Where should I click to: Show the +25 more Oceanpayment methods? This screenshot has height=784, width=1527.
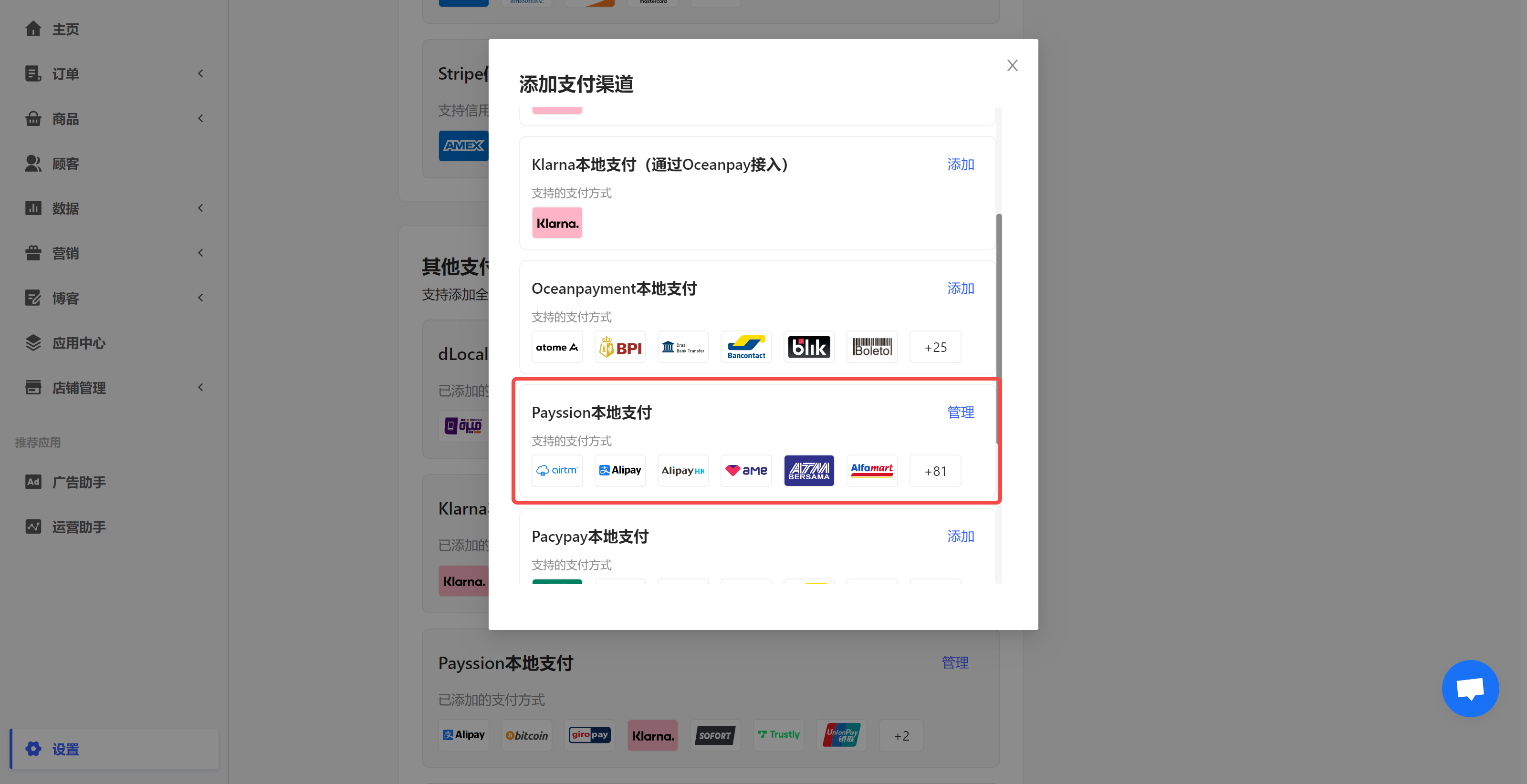pos(935,347)
